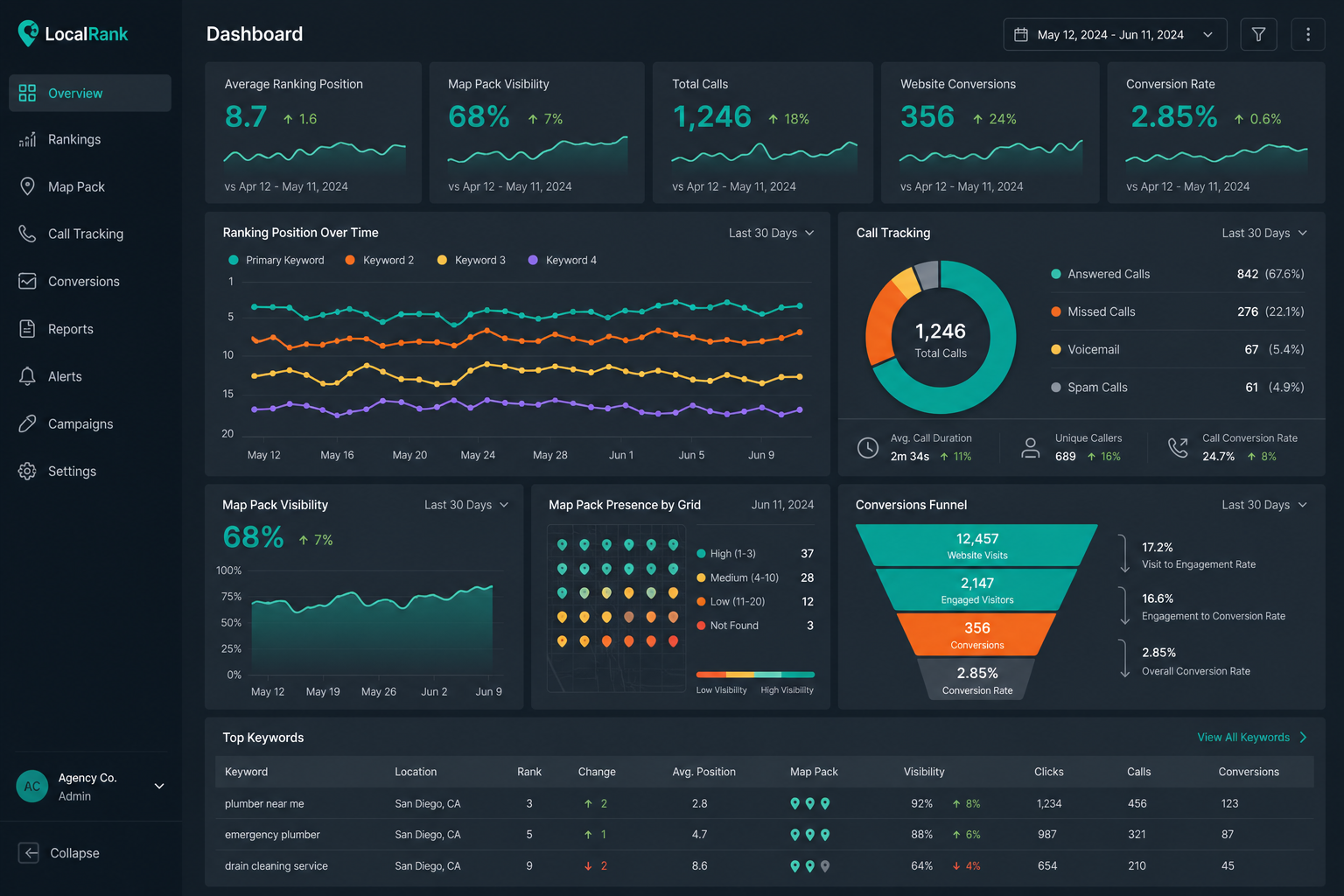Go to Overview in the sidebar
The width and height of the screenshot is (1344, 896).
click(90, 93)
